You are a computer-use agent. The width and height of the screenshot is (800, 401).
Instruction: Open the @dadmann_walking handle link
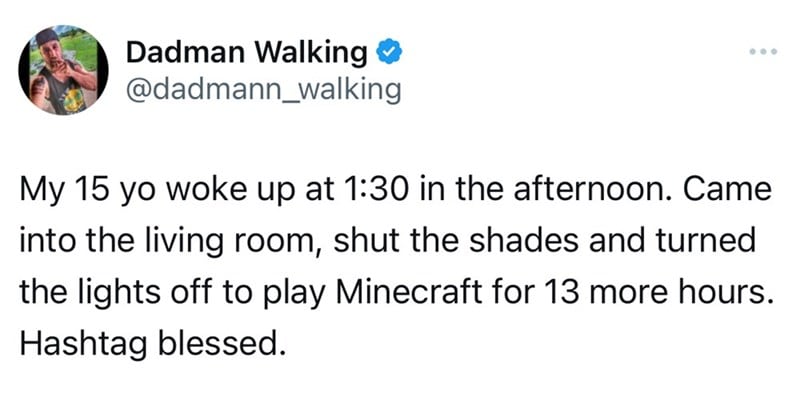pos(263,89)
